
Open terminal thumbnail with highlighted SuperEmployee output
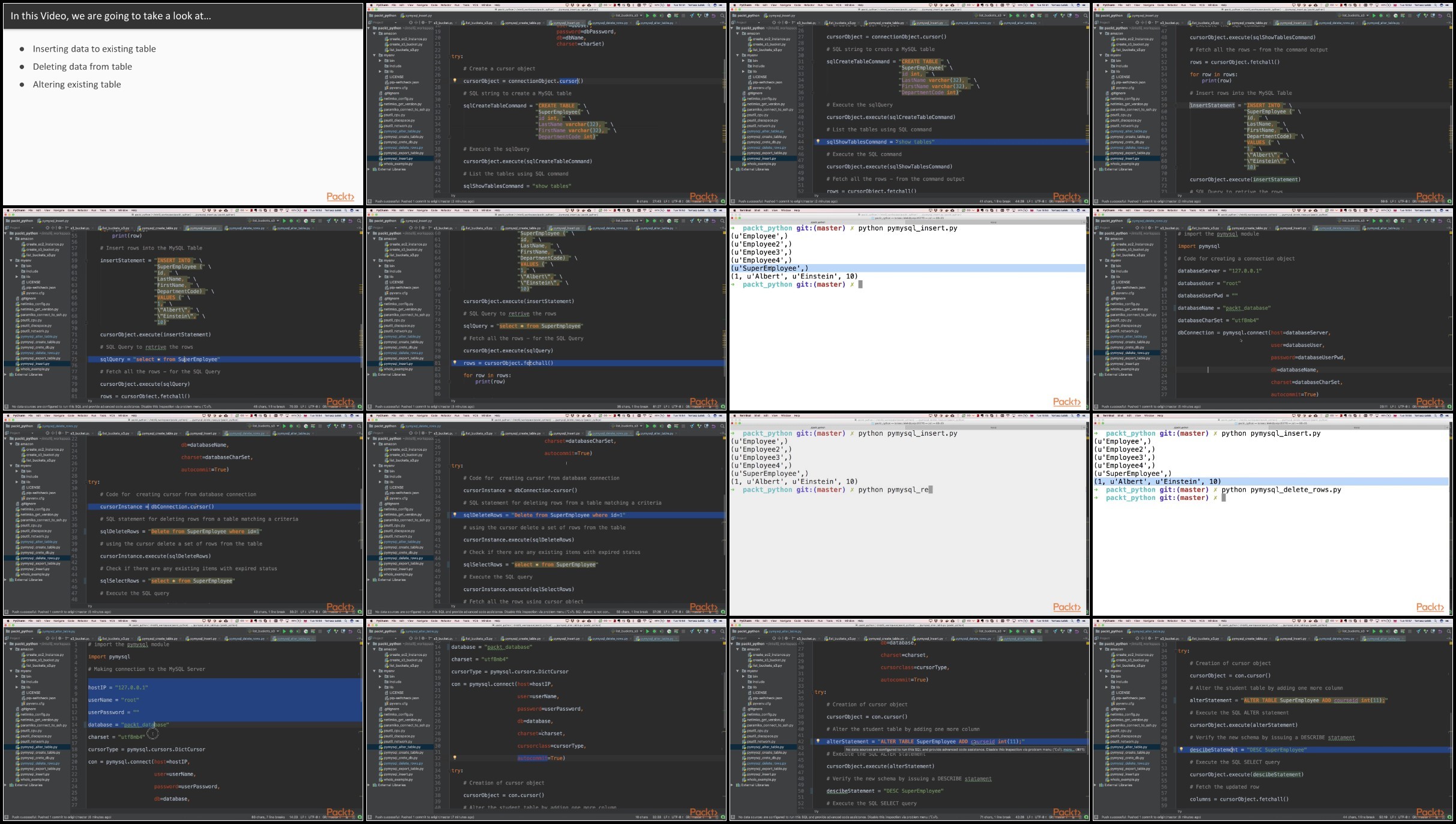(910, 309)
